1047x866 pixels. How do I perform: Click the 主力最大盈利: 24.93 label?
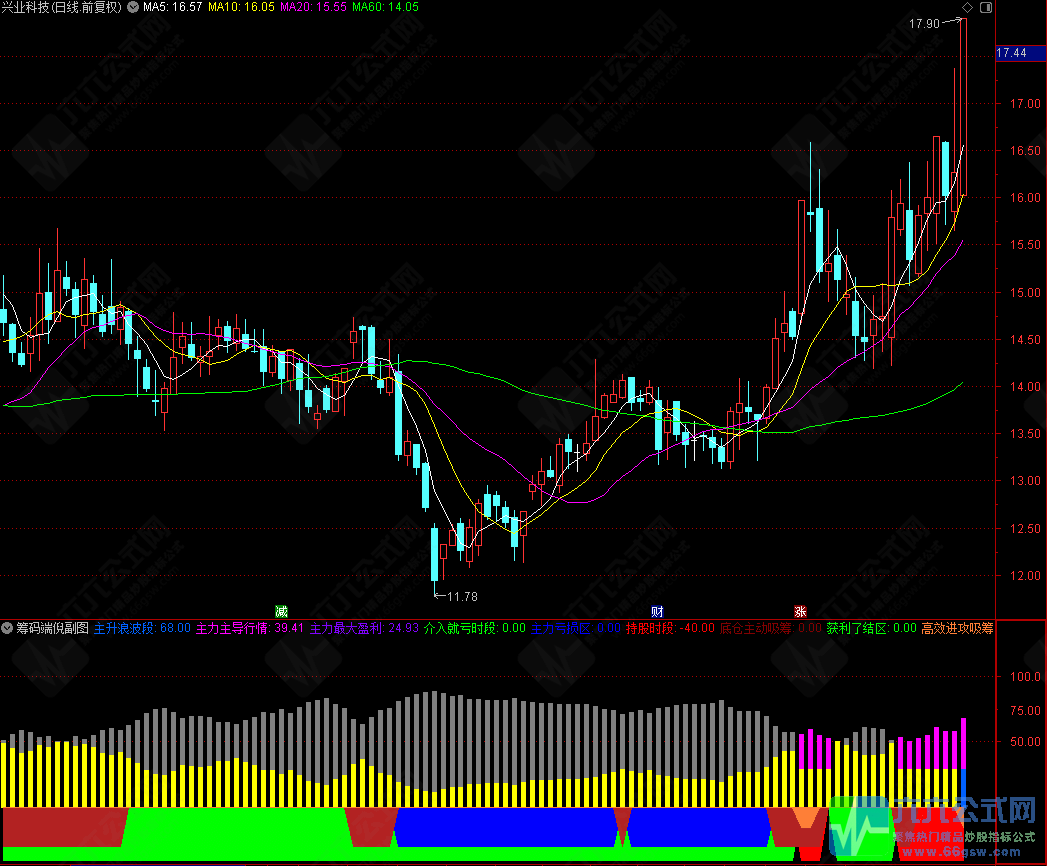(364, 628)
